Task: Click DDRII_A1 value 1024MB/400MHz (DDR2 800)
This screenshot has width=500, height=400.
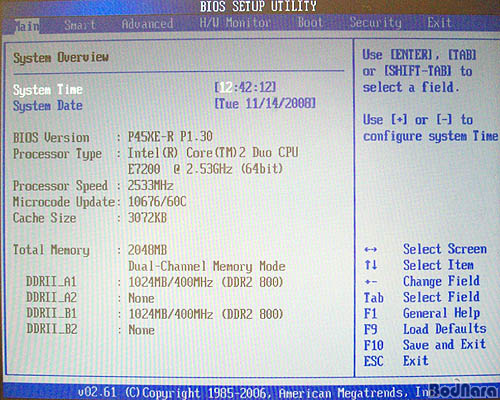Action: coord(206,282)
